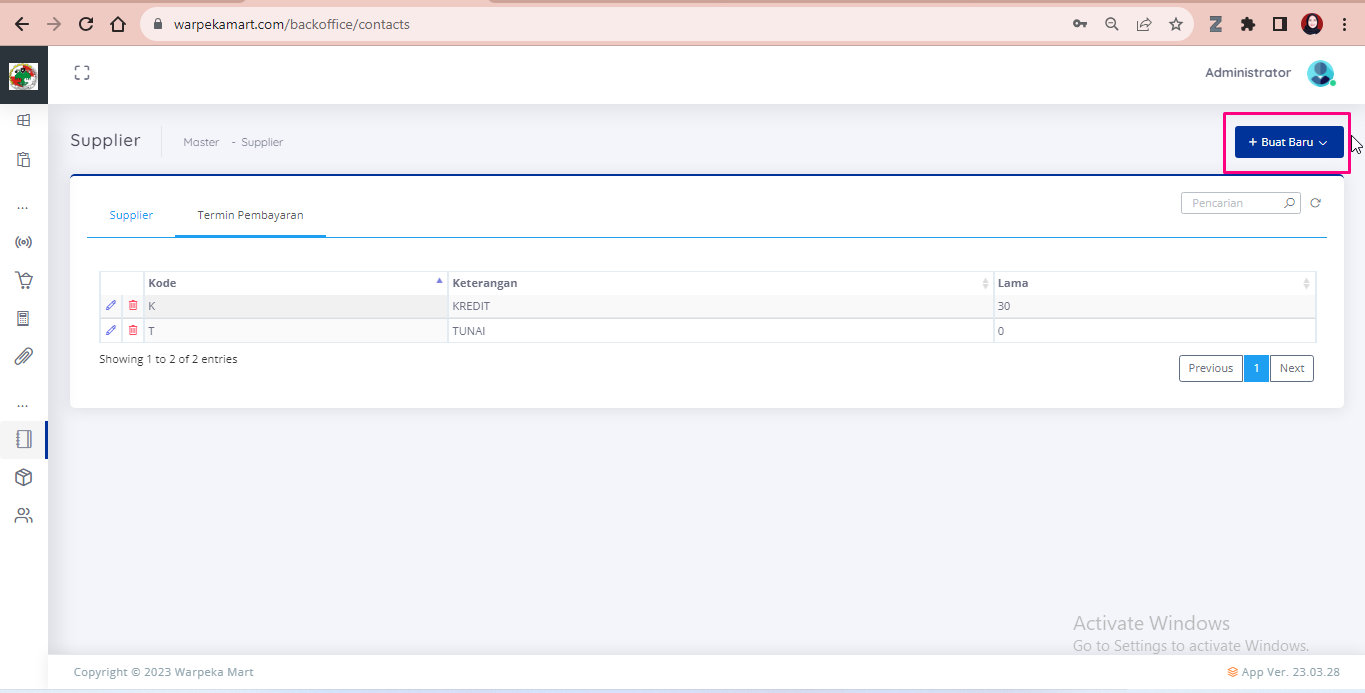
Task: Open the paperclip attachment sidebar icon
Action: [24, 356]
